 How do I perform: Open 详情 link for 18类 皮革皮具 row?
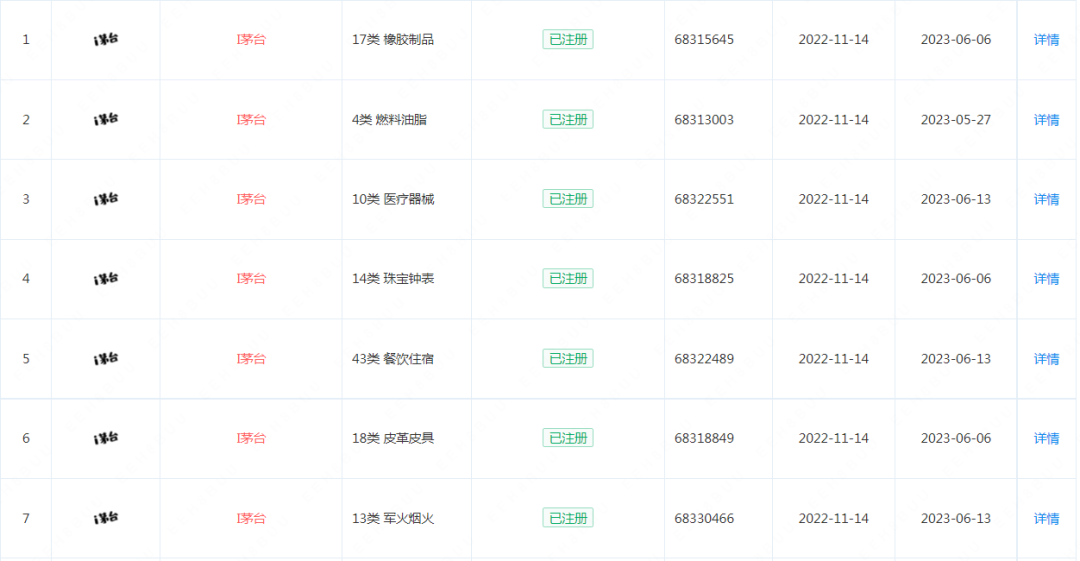coord(1046,438)
